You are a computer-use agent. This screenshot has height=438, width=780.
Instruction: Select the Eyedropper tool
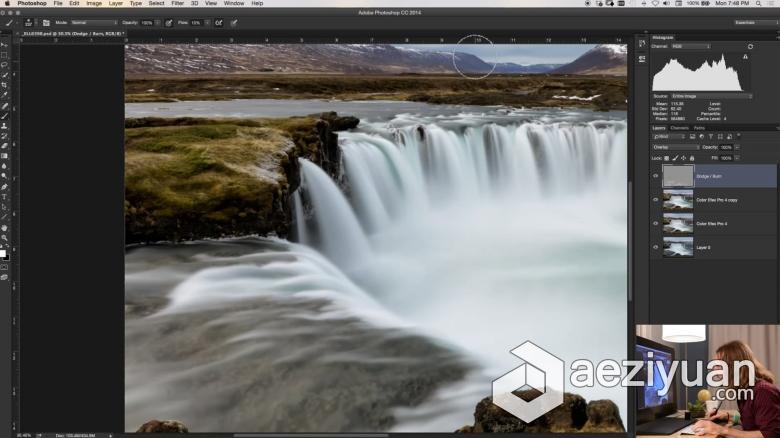tap(4, 95)
